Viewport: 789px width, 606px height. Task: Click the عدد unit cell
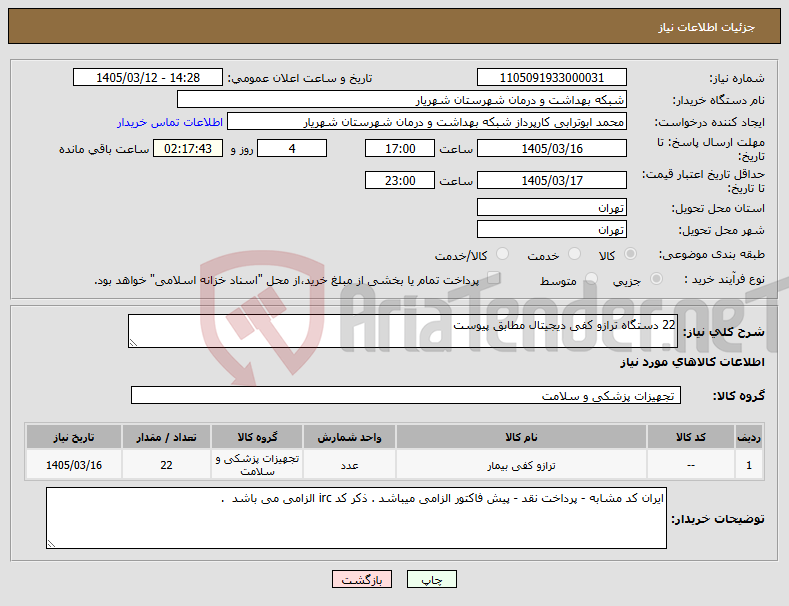tap(349, 465)
